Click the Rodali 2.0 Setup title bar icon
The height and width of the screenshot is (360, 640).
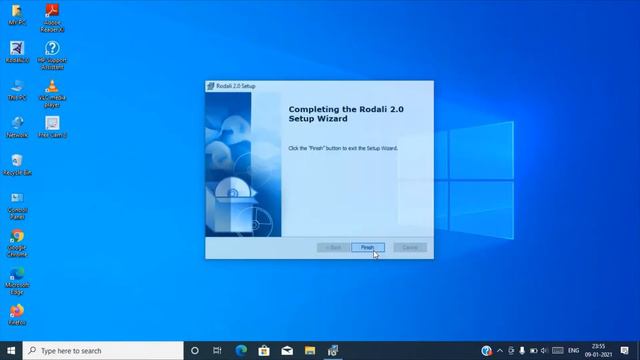click(x=211, y=86)
